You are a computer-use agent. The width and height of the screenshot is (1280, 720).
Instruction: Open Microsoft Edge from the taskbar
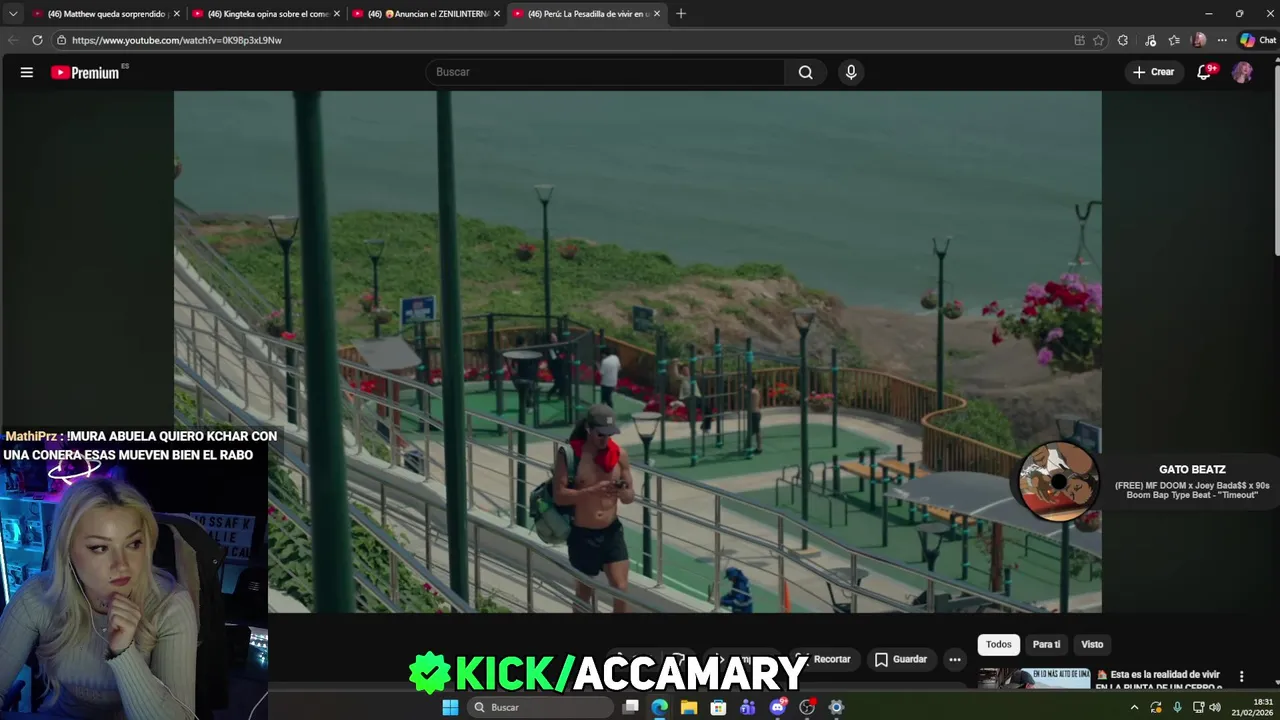coord(660,707)
